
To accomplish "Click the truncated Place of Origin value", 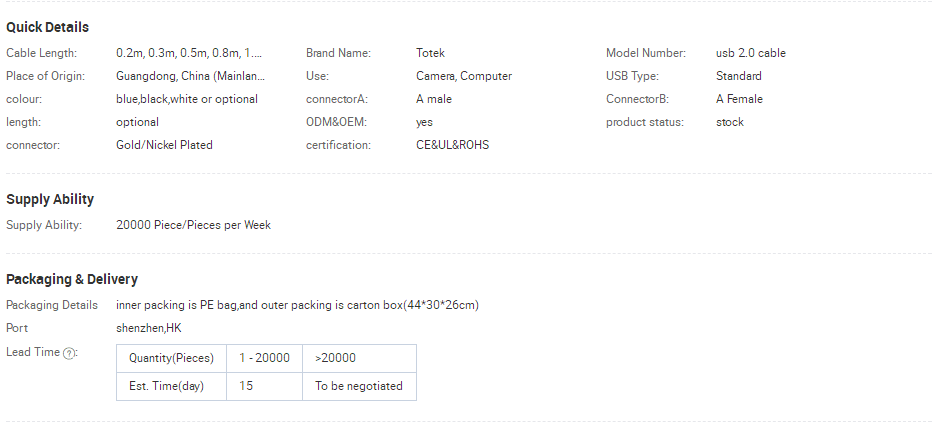I will [190, 76].
